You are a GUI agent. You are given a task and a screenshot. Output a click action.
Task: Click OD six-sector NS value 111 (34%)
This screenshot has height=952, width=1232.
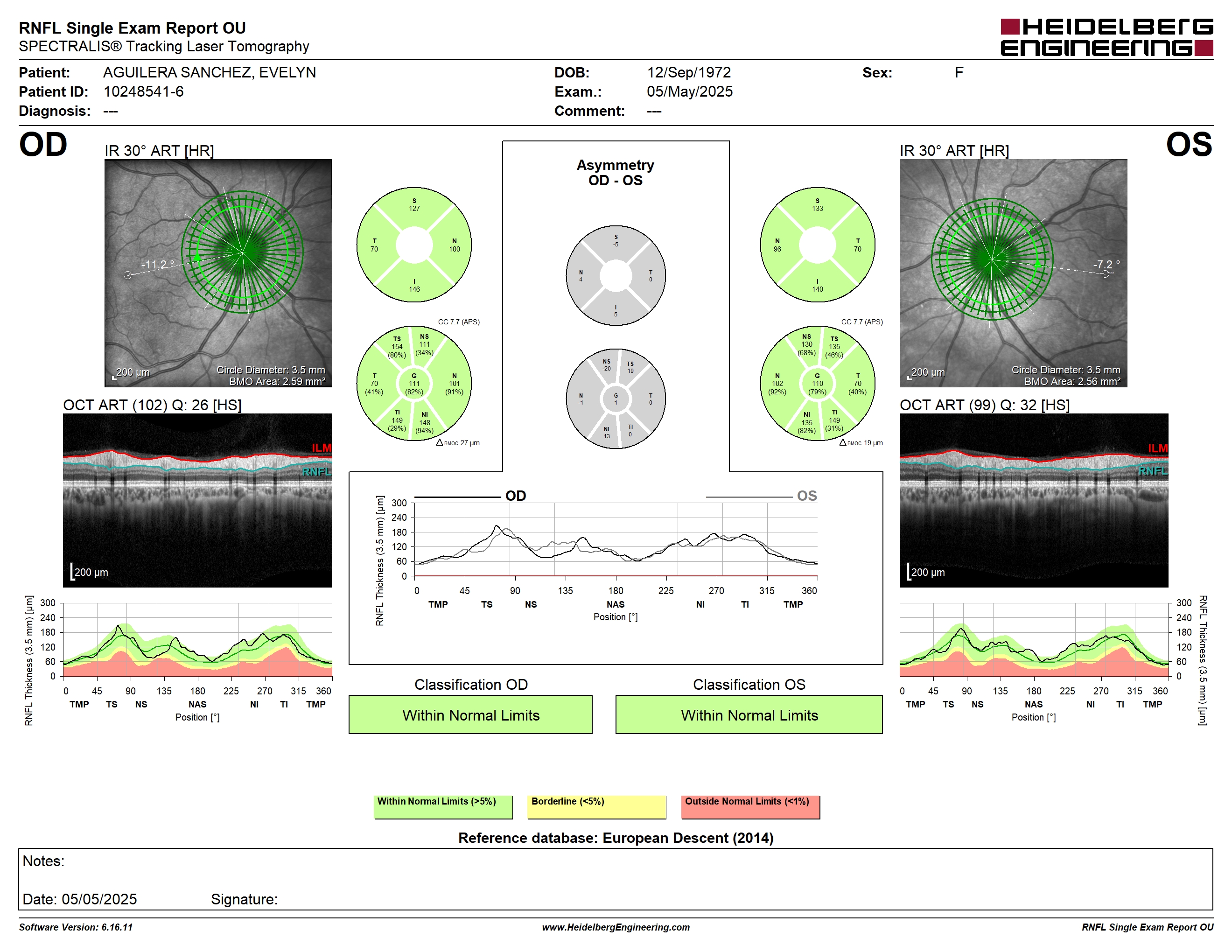click(424, 349)
